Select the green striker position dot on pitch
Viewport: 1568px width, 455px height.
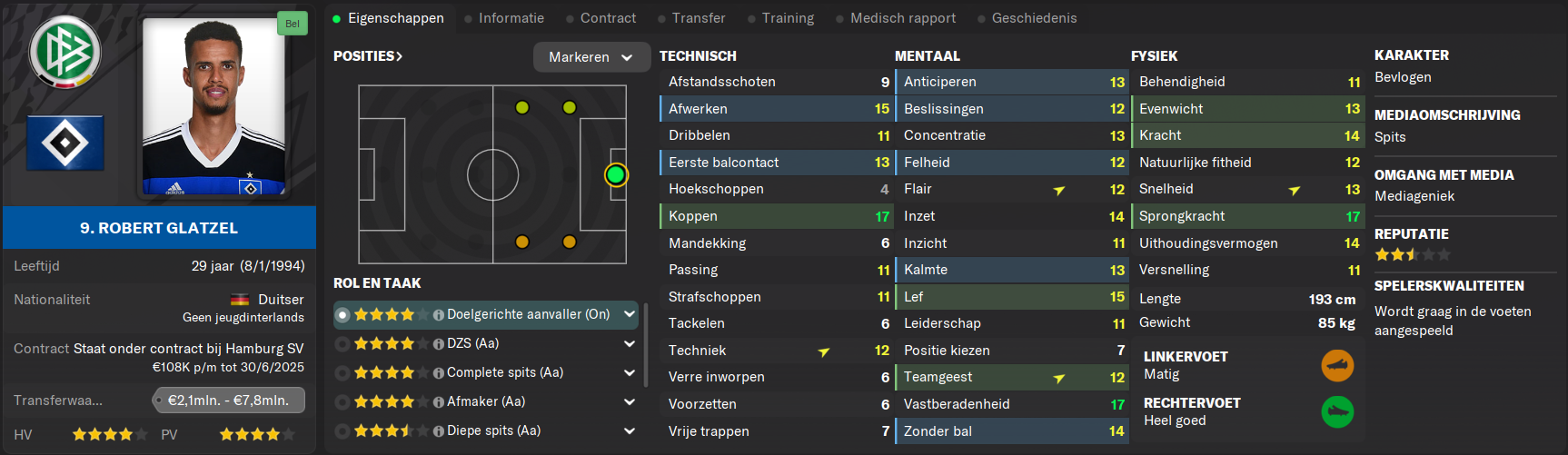coord(616,174)
